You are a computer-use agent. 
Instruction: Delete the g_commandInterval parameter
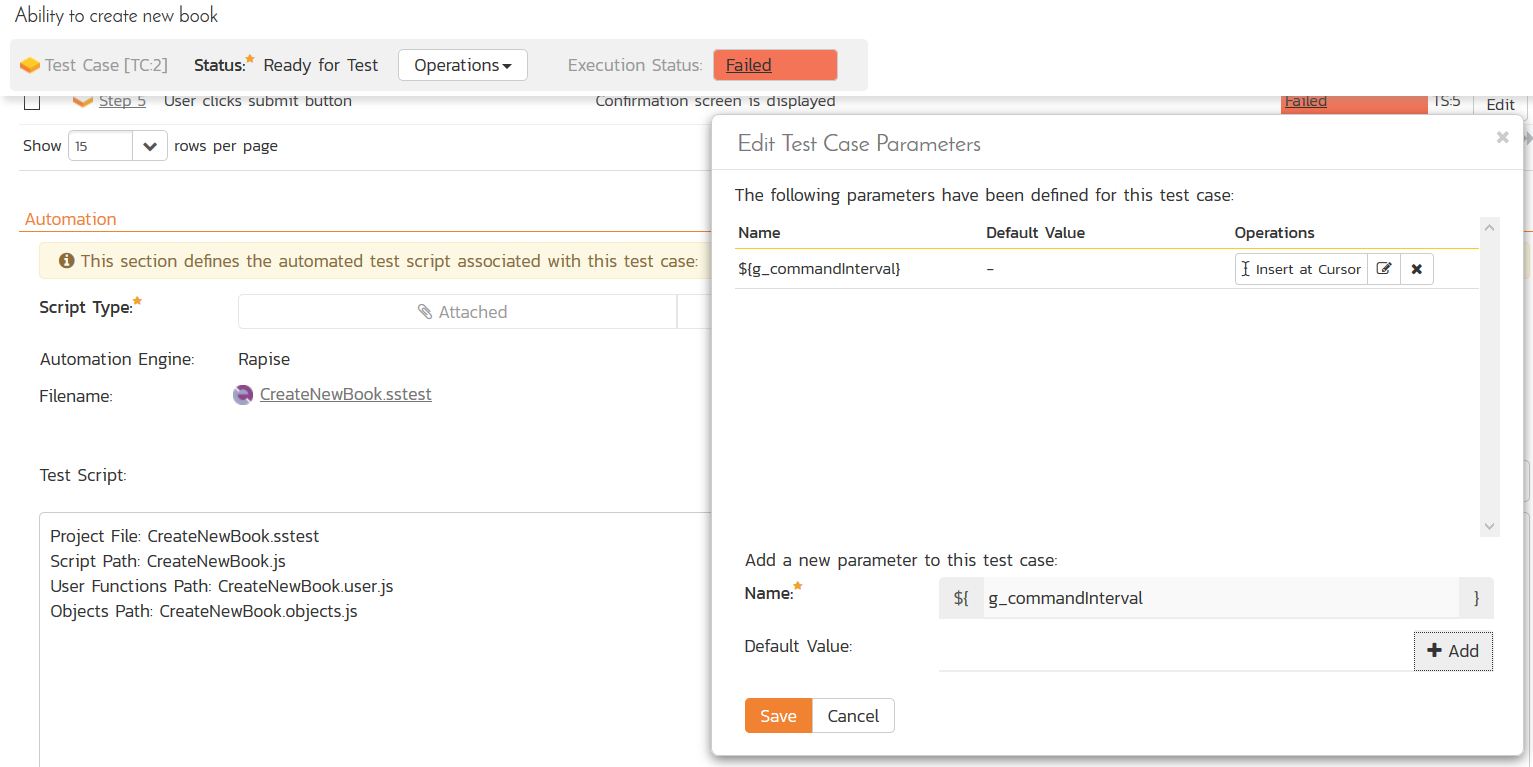coord(1416,269)
